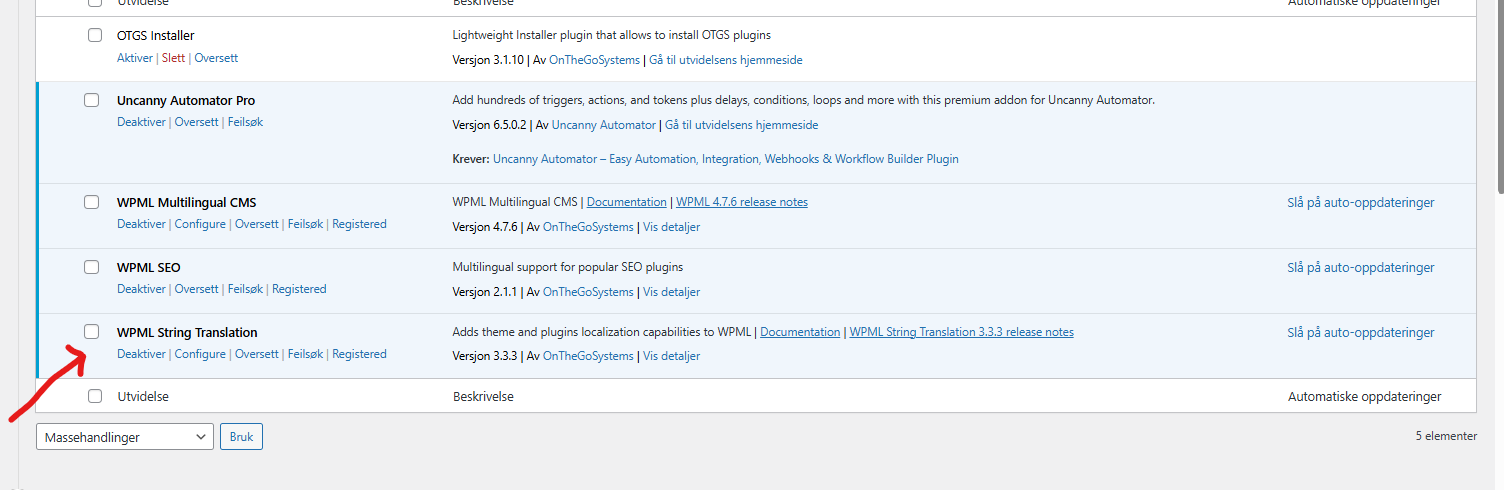Screen dimensions: 1504x490
Task: Open the required Uncanny Automator Workflow Builder Plugin link
Action: tap(726, 159)
